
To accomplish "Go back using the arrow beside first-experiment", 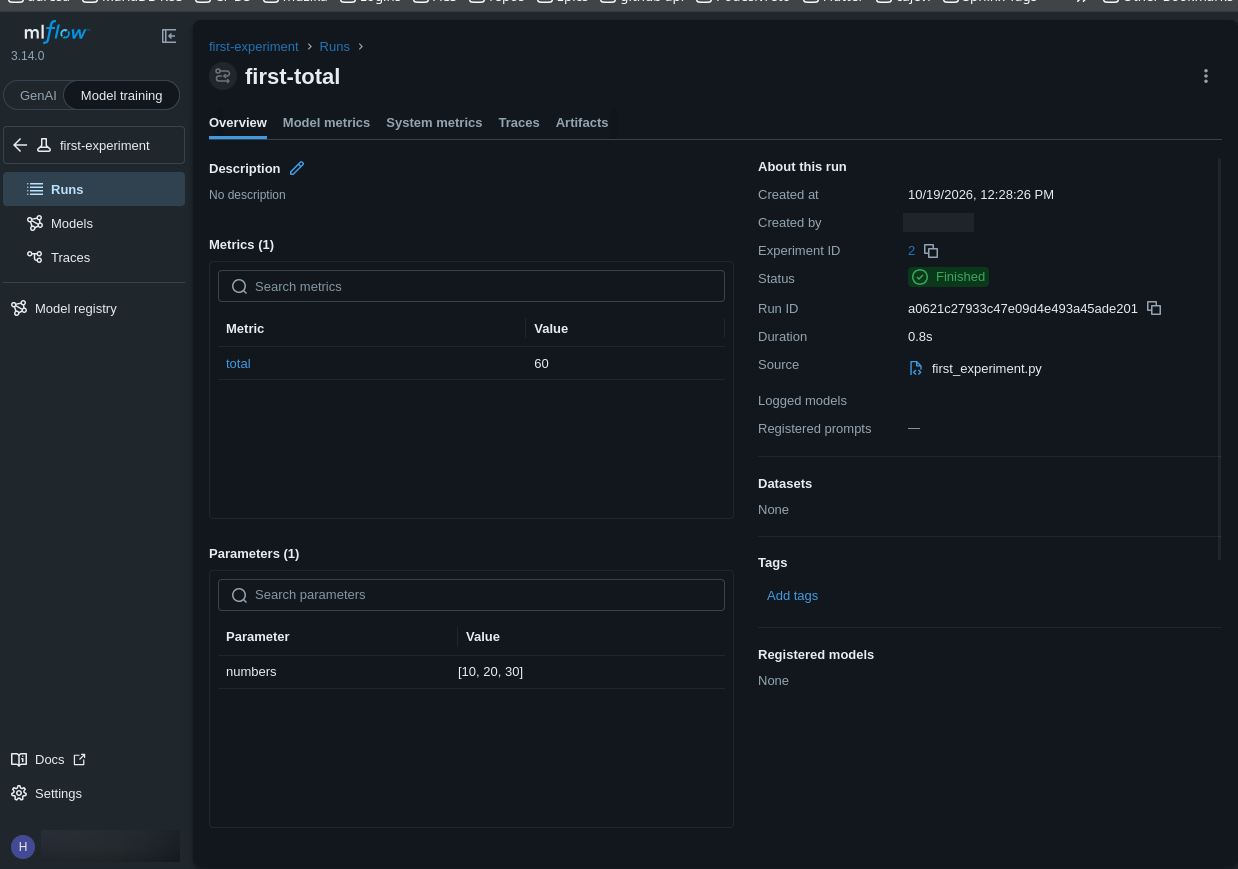I will point(20,145).
